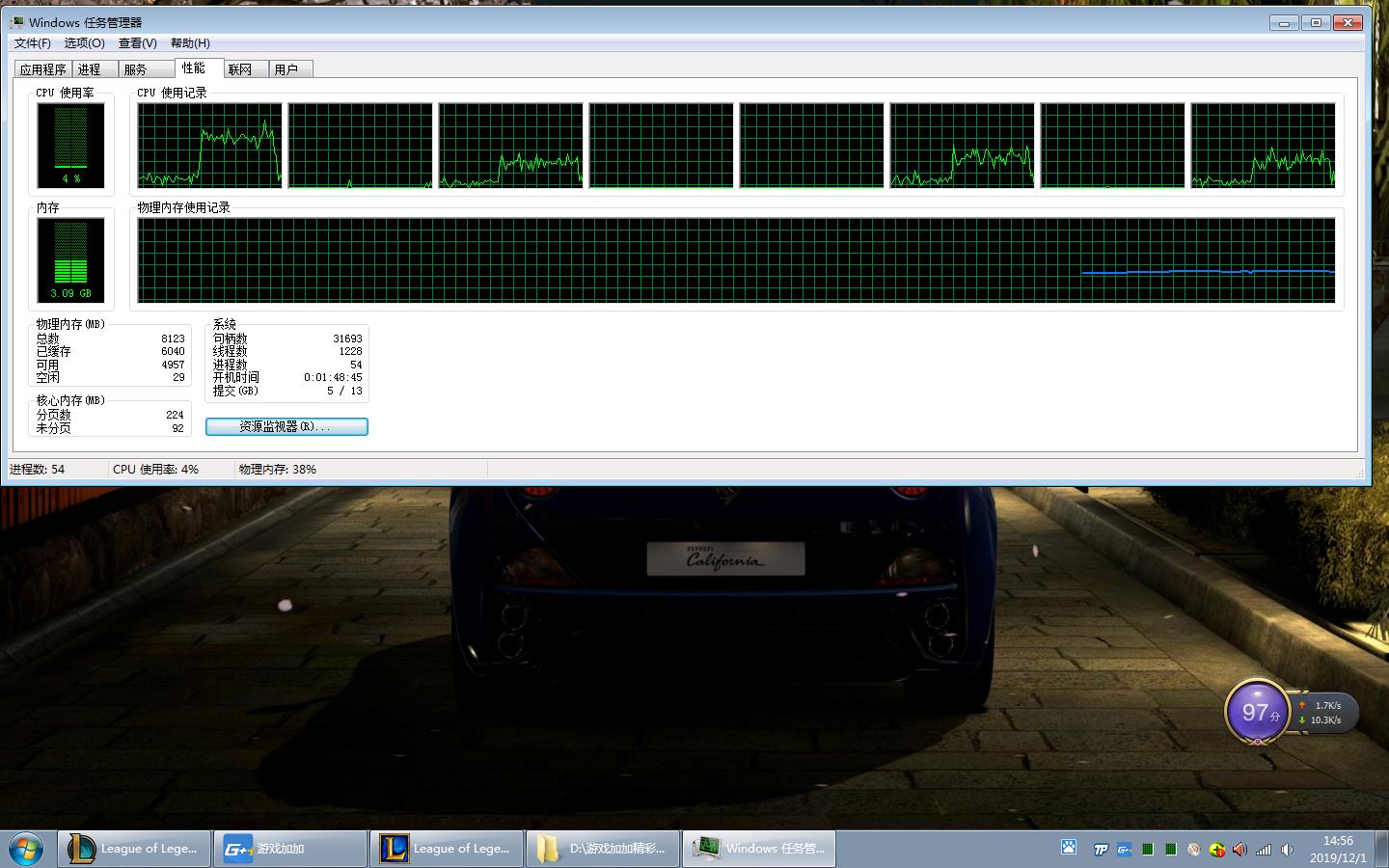Viewport: 1389px width, 868px height.
Task: Click the 内存 gauge showing 3.09 GB
Action: click(x=70, y=260)
